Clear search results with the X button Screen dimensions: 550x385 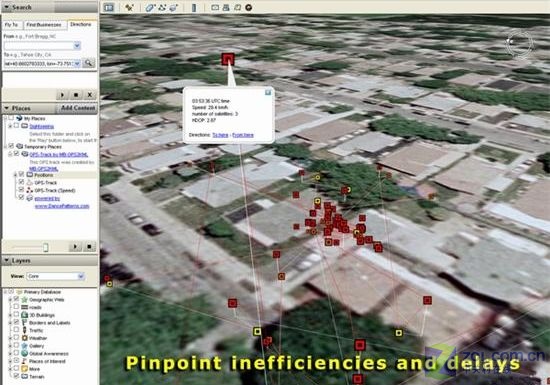(90, 95)
